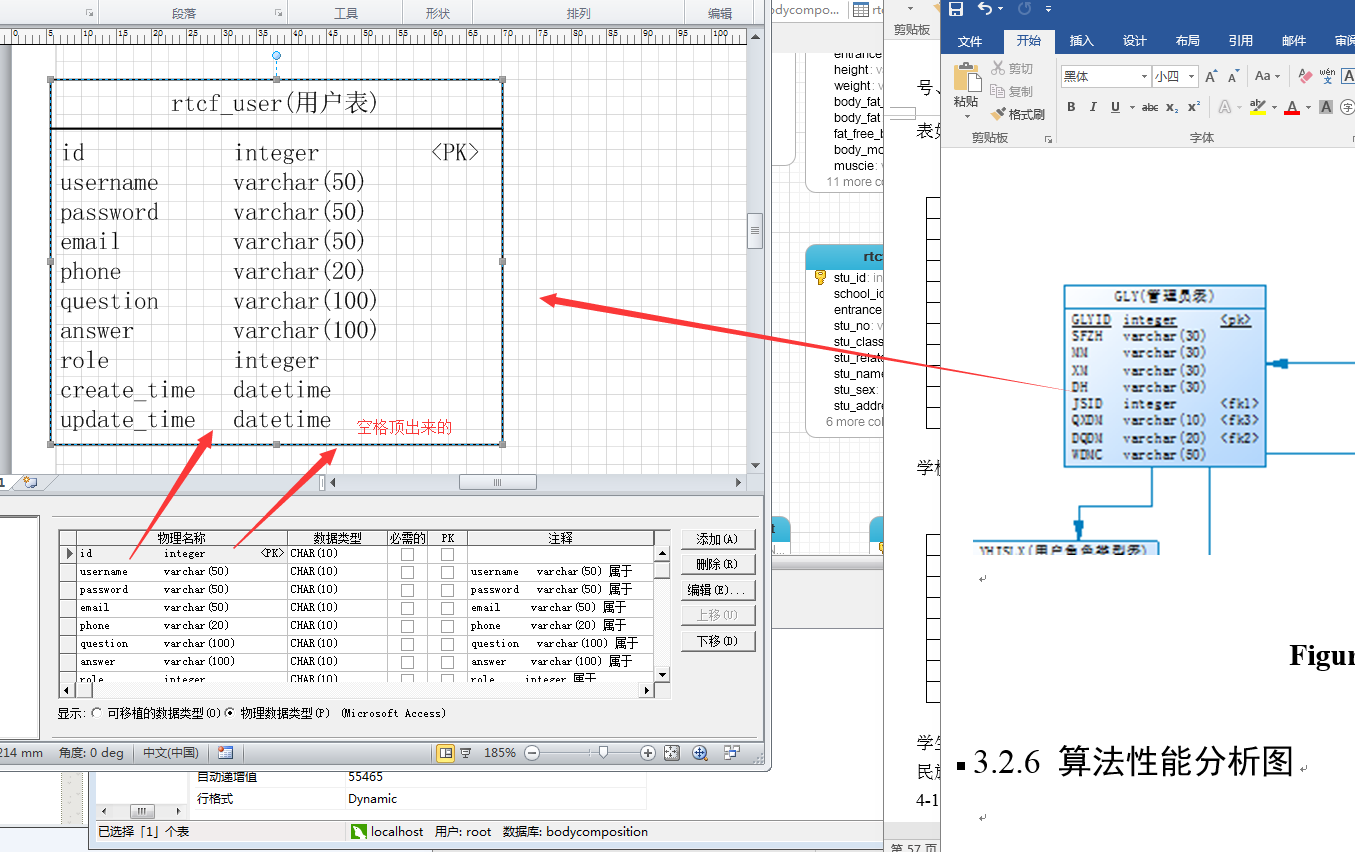Adjust Visio zoom slider handle

[603, 753]
